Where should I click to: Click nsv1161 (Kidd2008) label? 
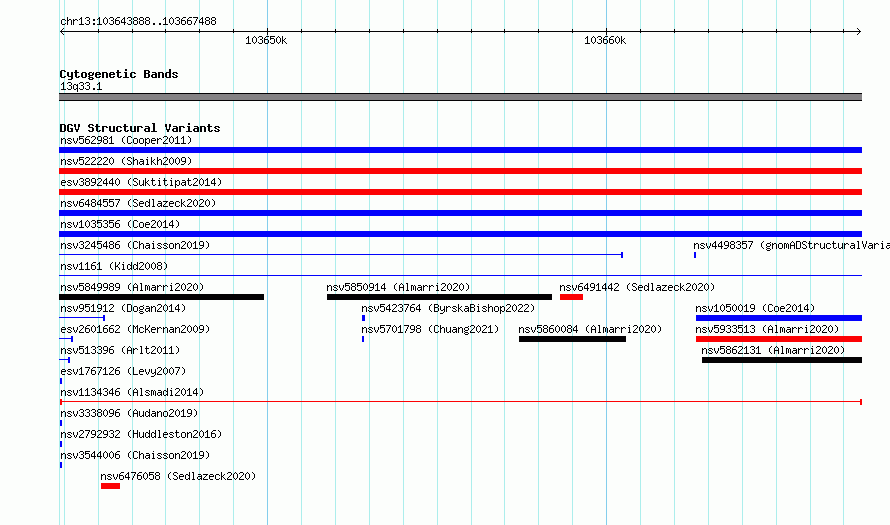pos(114,266)
